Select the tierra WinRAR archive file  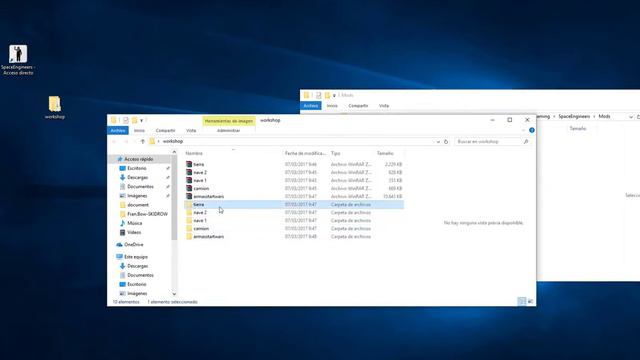click(x=294, y=164)
